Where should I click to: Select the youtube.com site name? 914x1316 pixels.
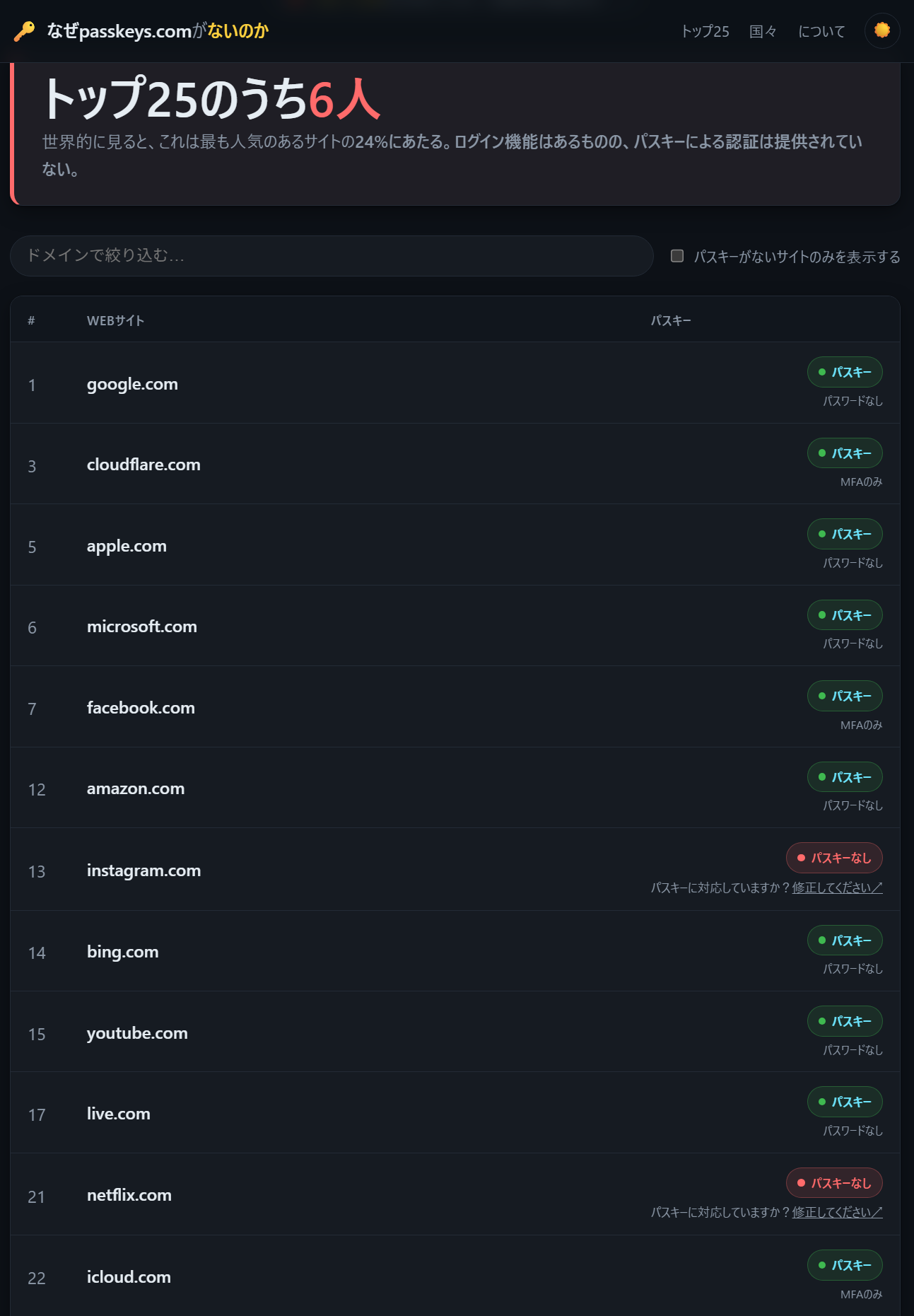click(137, 1033)
